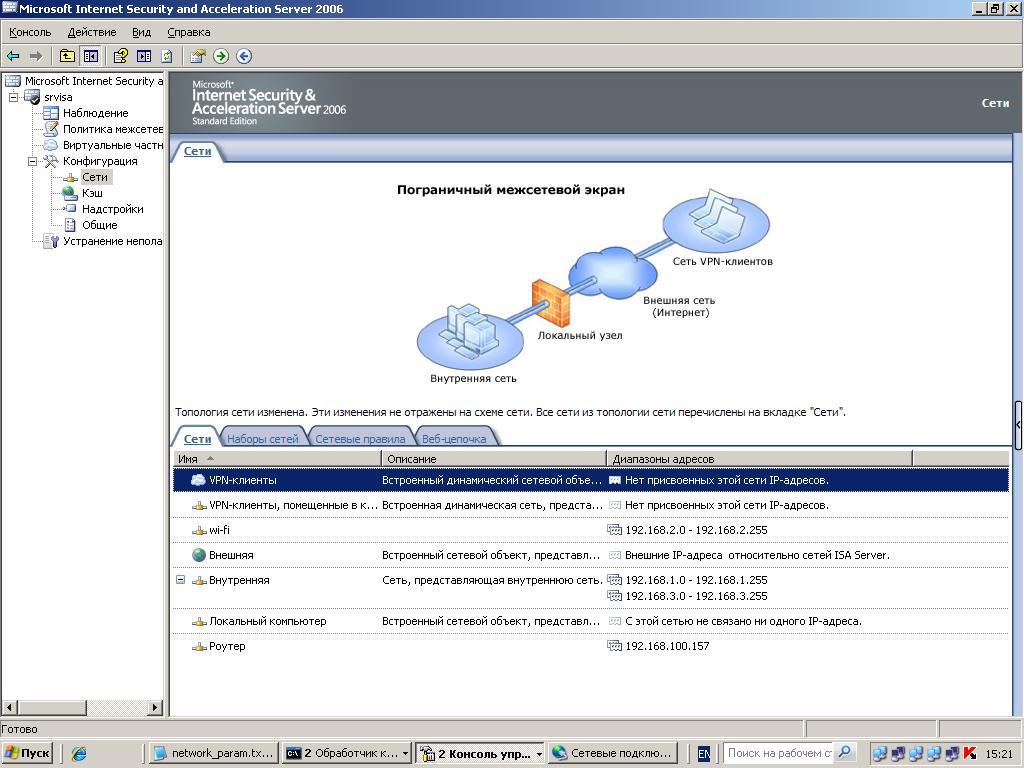Viewport: 1024px width, 768px height.
Task: Switch to the Сетевые правила tab
Action: coord(359,438)
